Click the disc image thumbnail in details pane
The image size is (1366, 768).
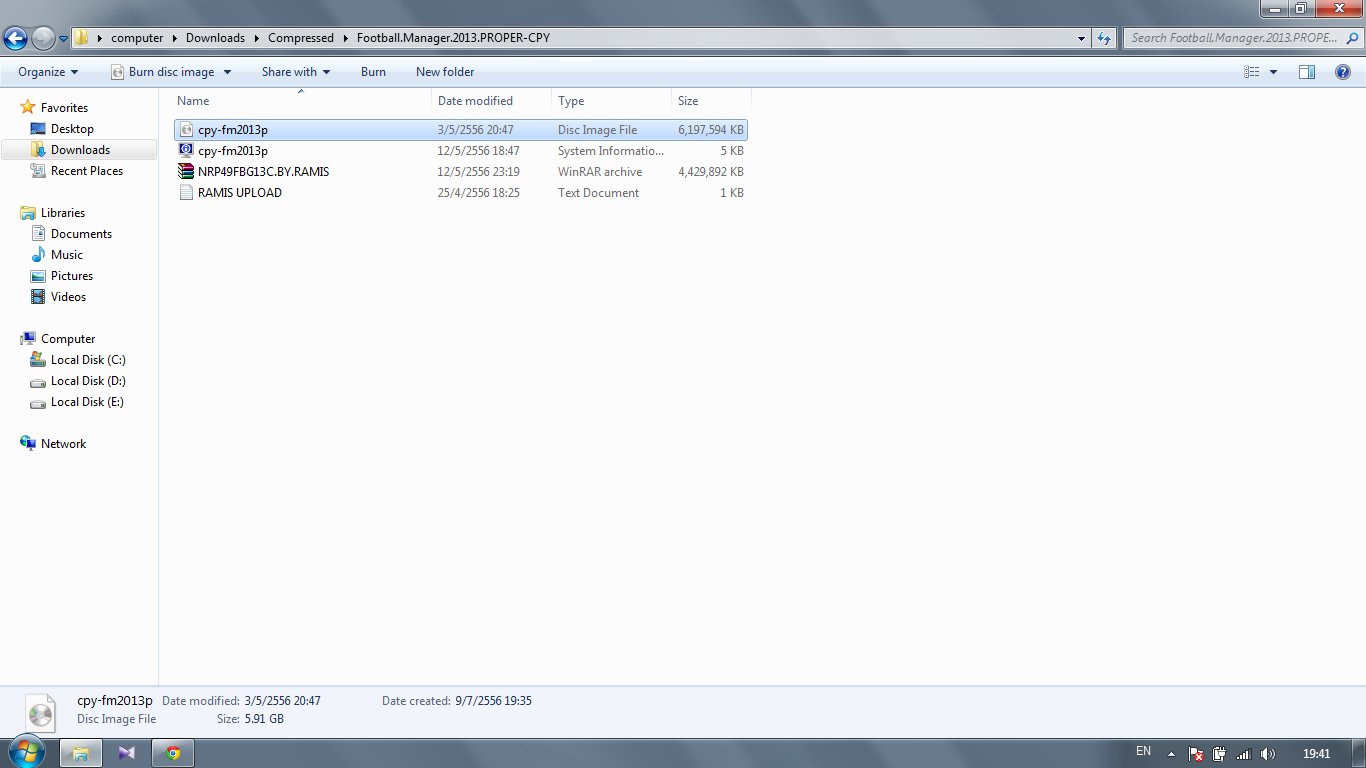click(39, 711)
